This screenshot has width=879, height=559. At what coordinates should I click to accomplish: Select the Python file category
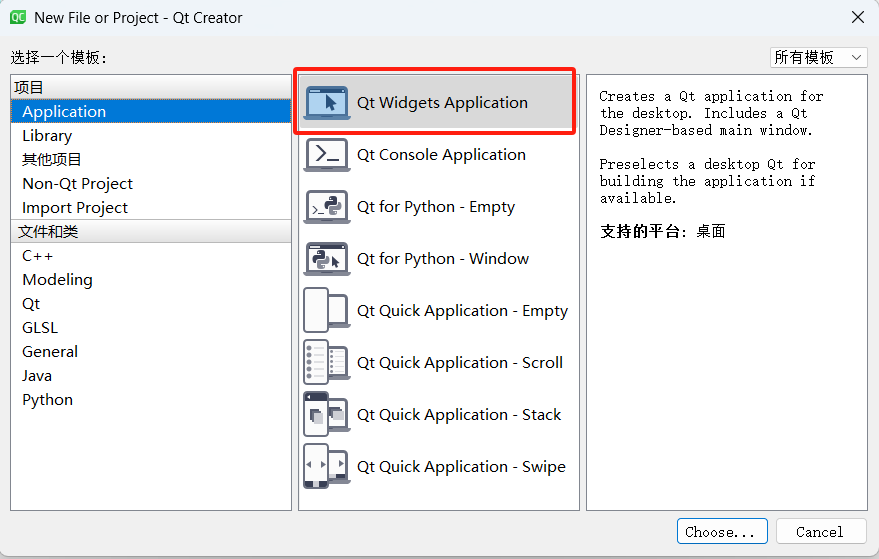pos(151,400)
